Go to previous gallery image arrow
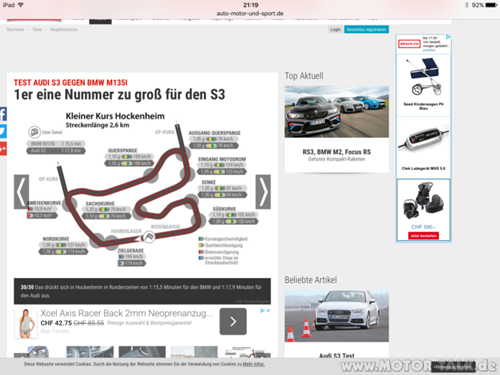Screen dimensions: 500x375 click(21, 192)
